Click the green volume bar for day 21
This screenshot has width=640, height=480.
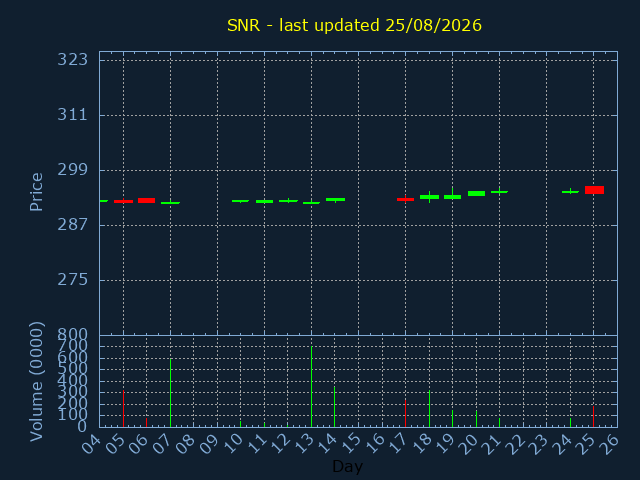[500, 422]
